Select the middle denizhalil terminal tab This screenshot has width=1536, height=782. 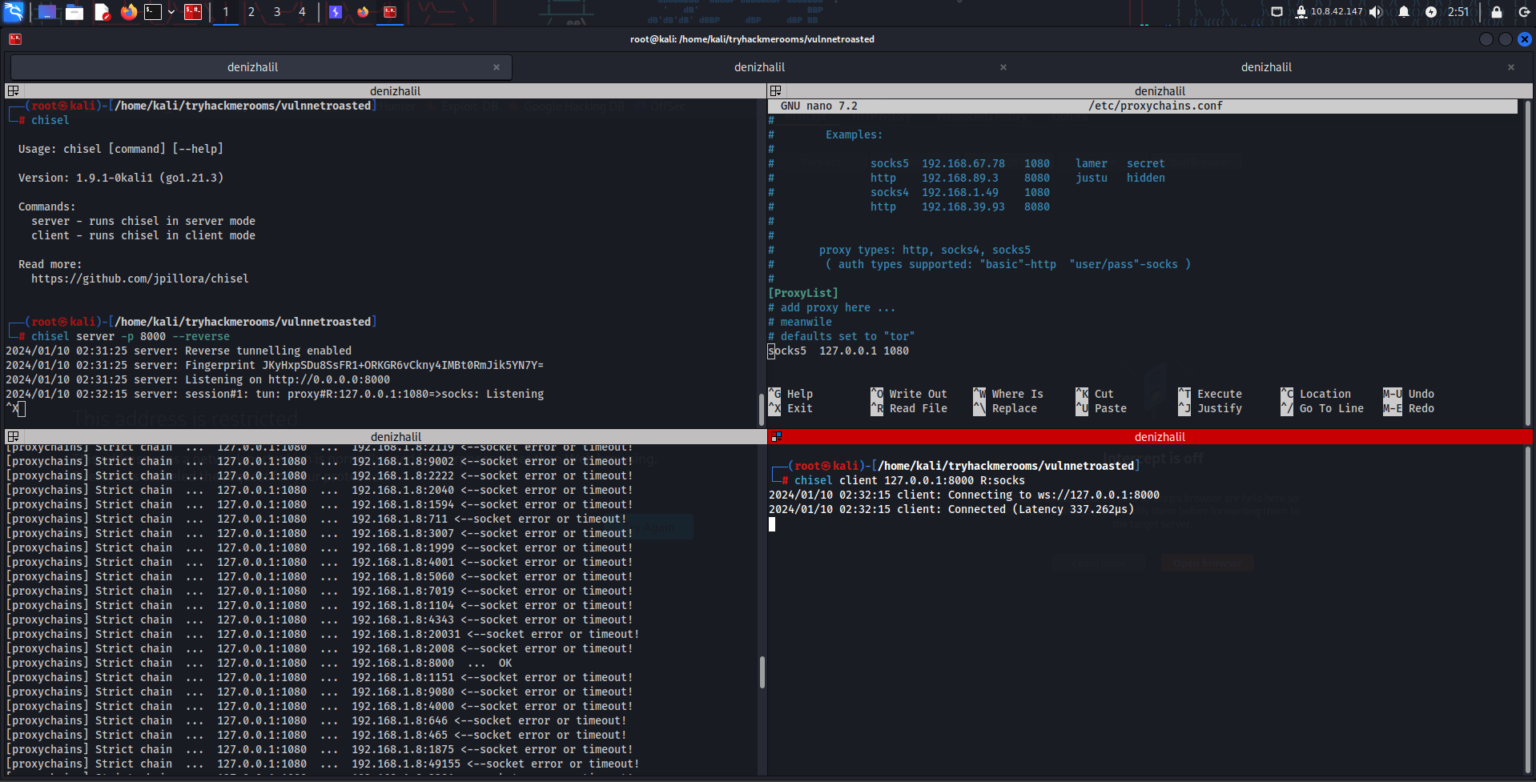[759, 66]
